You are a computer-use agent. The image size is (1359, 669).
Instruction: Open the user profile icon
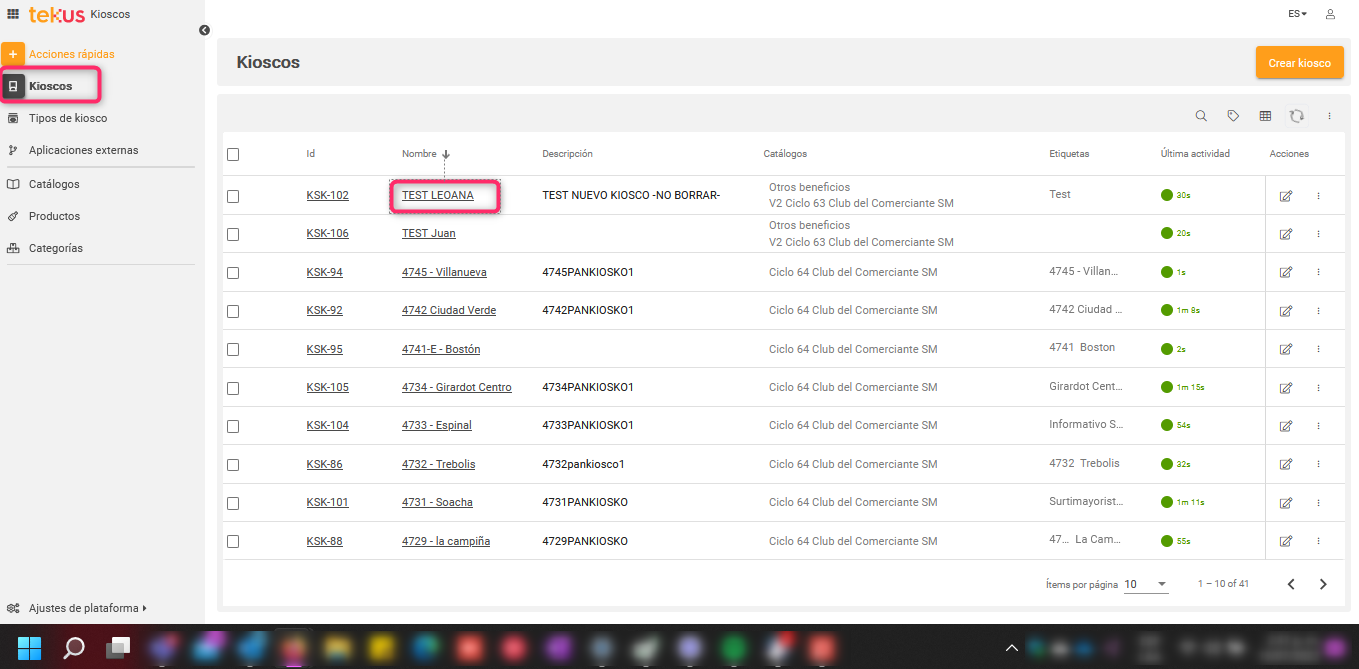point(1330,14)
